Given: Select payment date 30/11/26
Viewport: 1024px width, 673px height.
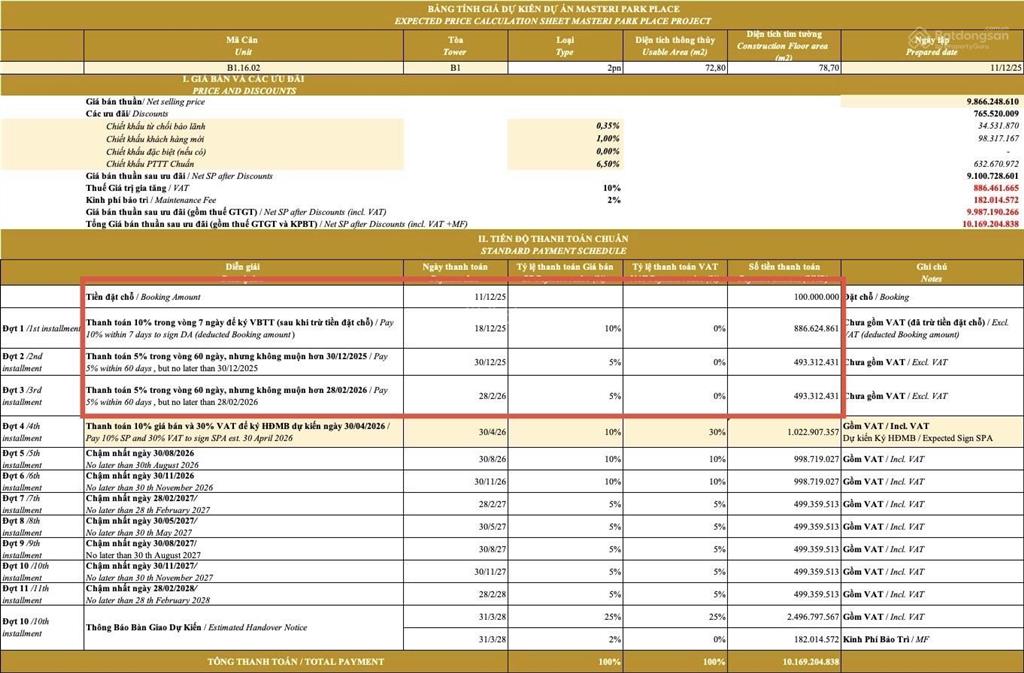Looking at the screenshot, I should coord(490,482).
